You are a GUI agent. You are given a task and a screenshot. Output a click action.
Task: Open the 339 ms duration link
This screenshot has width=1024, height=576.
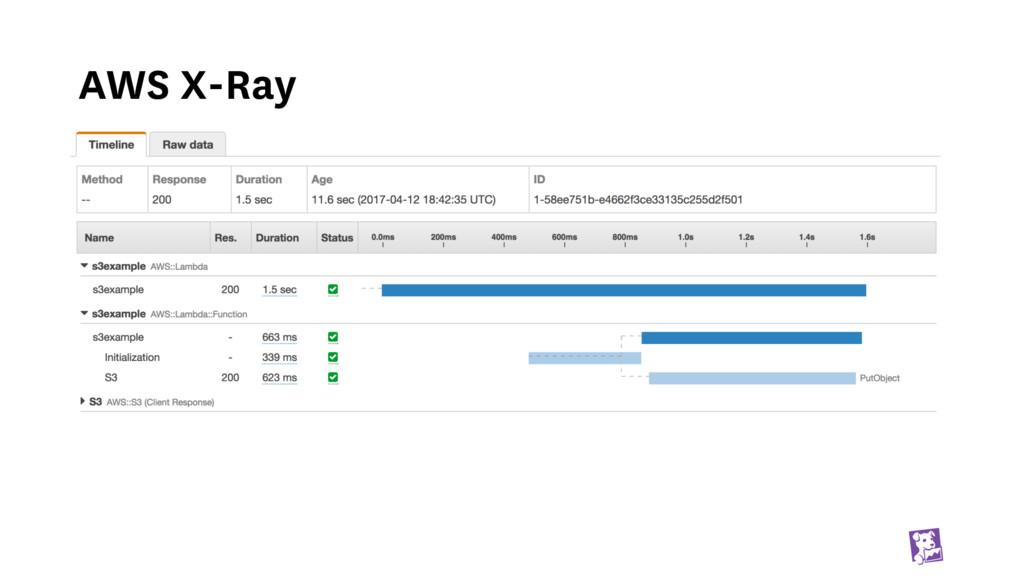[280, 357]
